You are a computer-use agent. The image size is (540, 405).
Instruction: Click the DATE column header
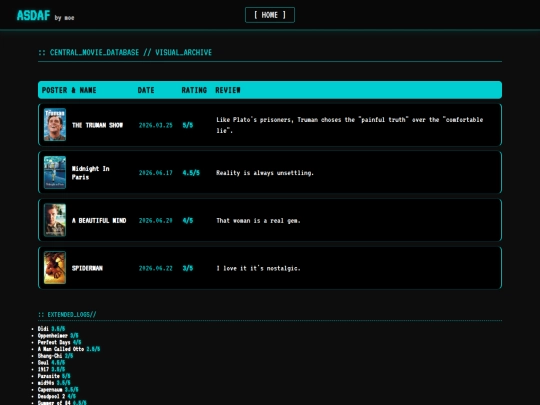pyautogui.click(x=146, y=90)
